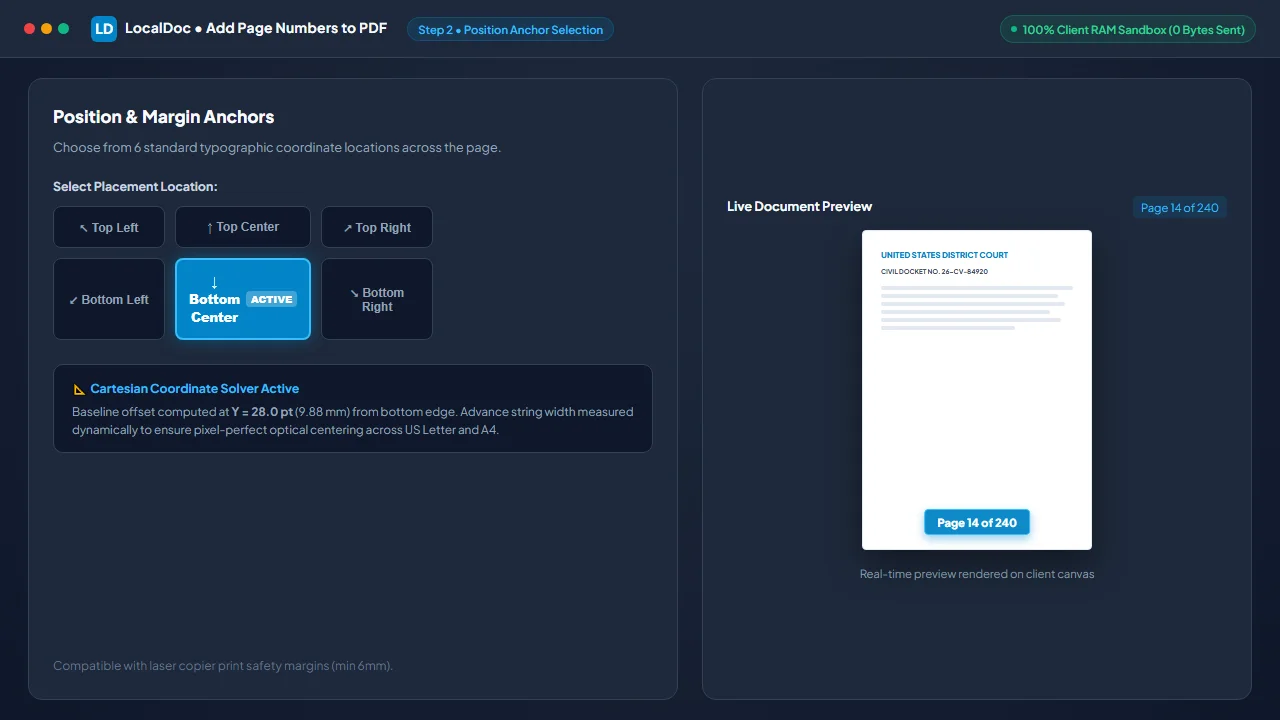Click the "UNITED STATES DISTRICT COURT" preview heading
Image resolution: width=1280 pixels, height=720 pixels.
point(944,255)
